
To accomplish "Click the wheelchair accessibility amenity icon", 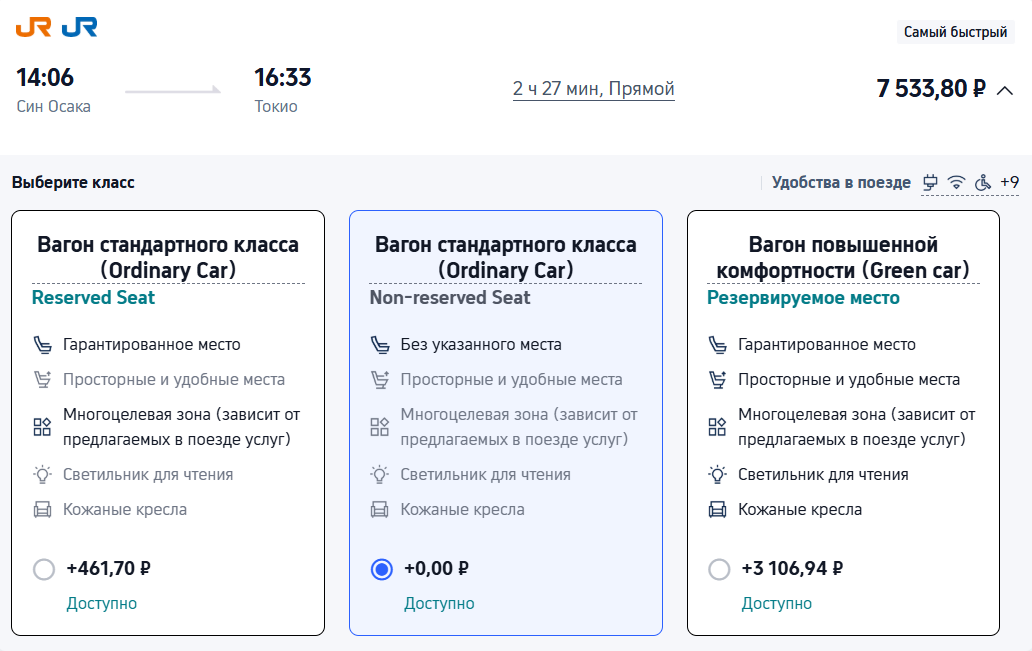I will point(982,182).
